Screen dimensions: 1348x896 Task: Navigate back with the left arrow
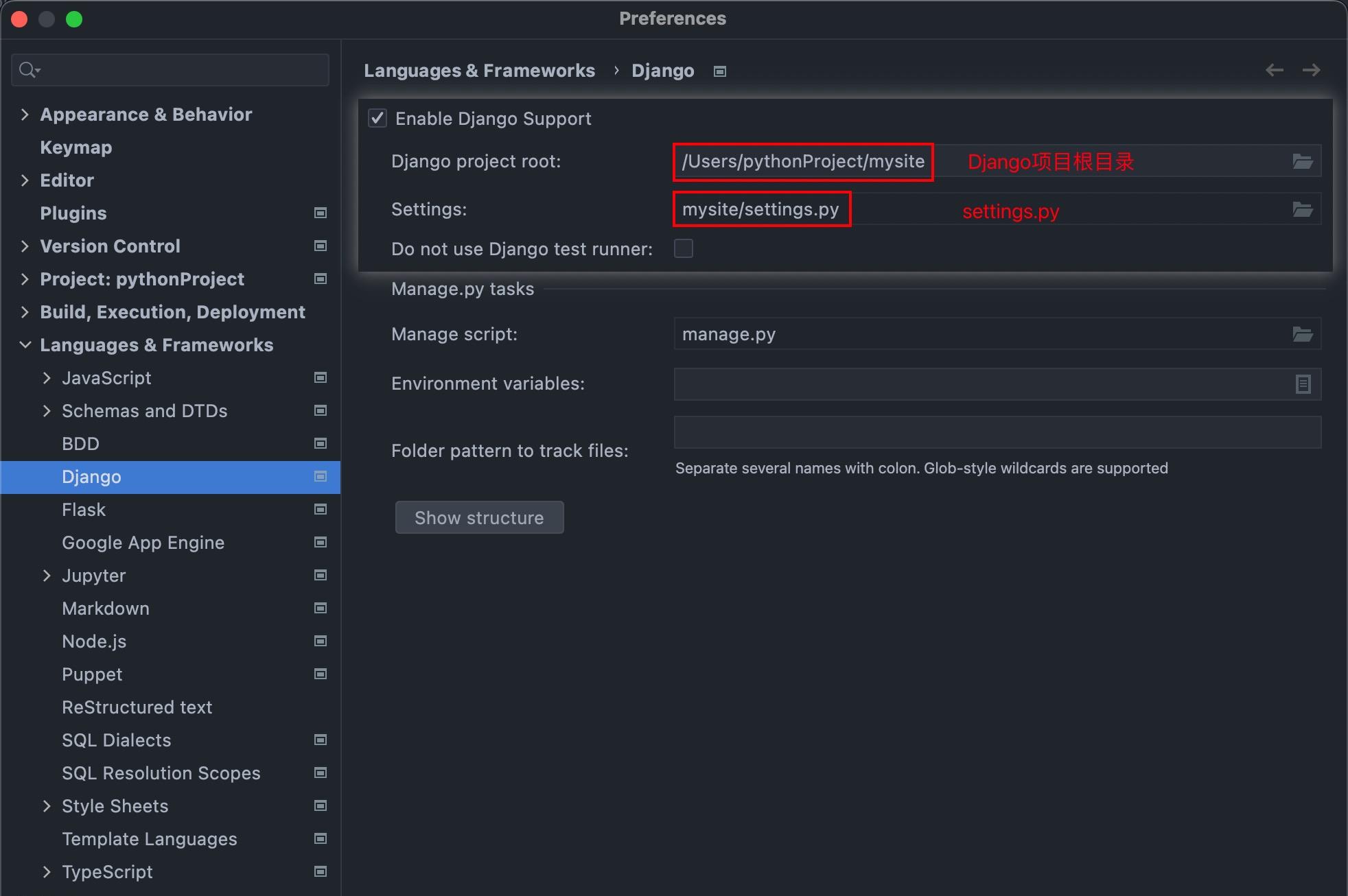1275,70
